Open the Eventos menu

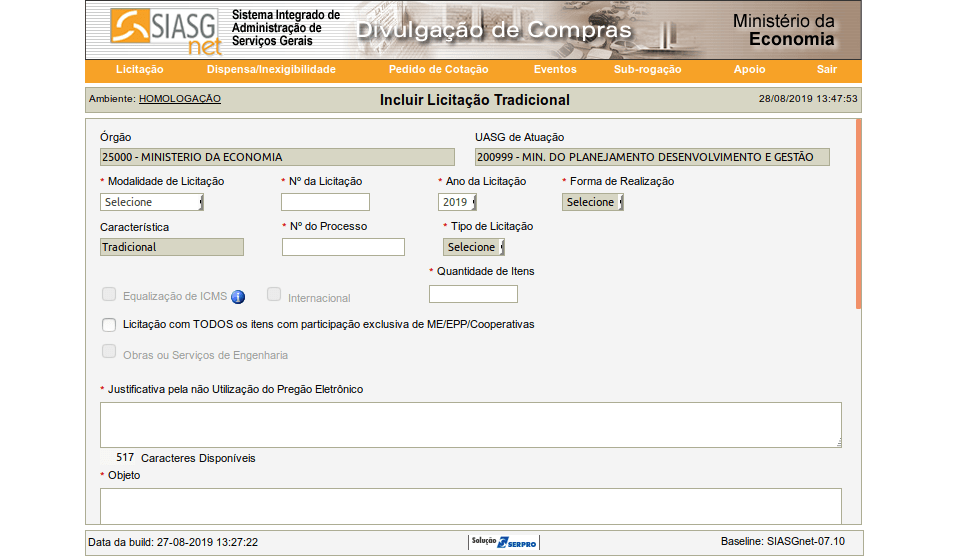tap(555, 69)
